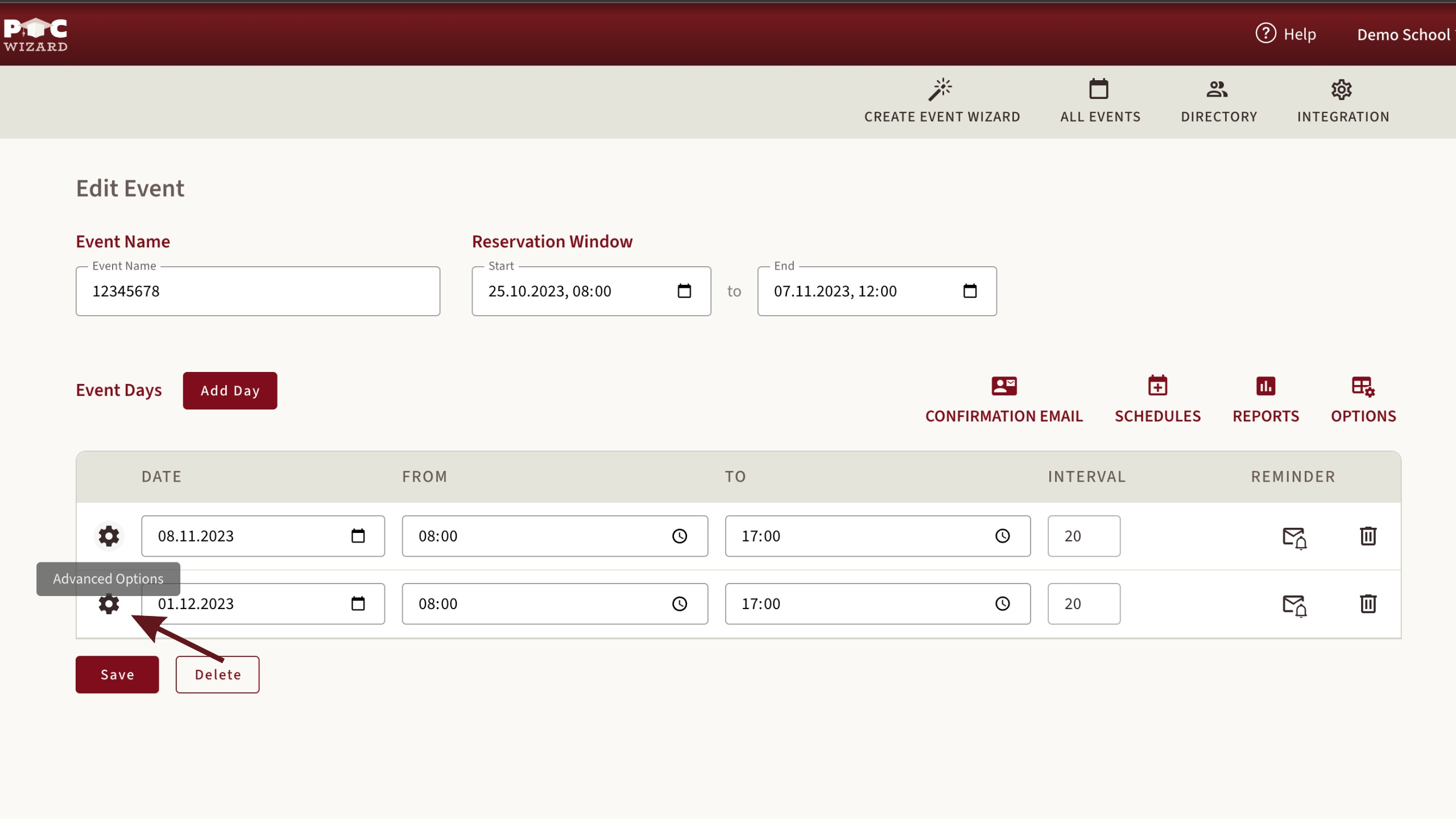This screenshot has height=819, width=1456.
Task: Open the Confirmation Email settings
Action: [x=1004, y=399]
